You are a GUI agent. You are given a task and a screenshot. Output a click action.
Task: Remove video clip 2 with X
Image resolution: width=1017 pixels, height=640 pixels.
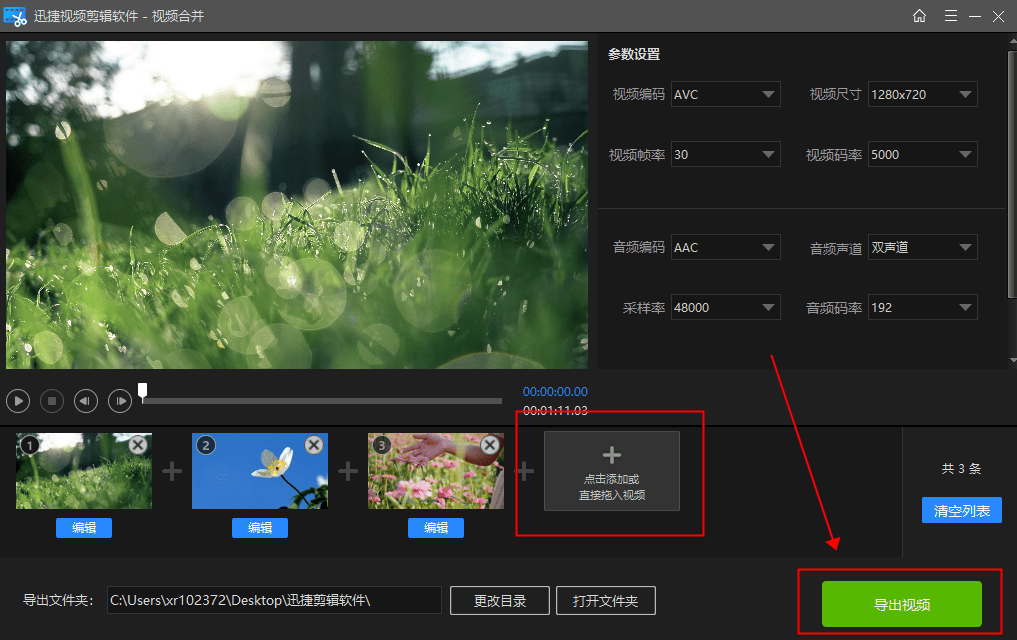[x=314, y=445]
